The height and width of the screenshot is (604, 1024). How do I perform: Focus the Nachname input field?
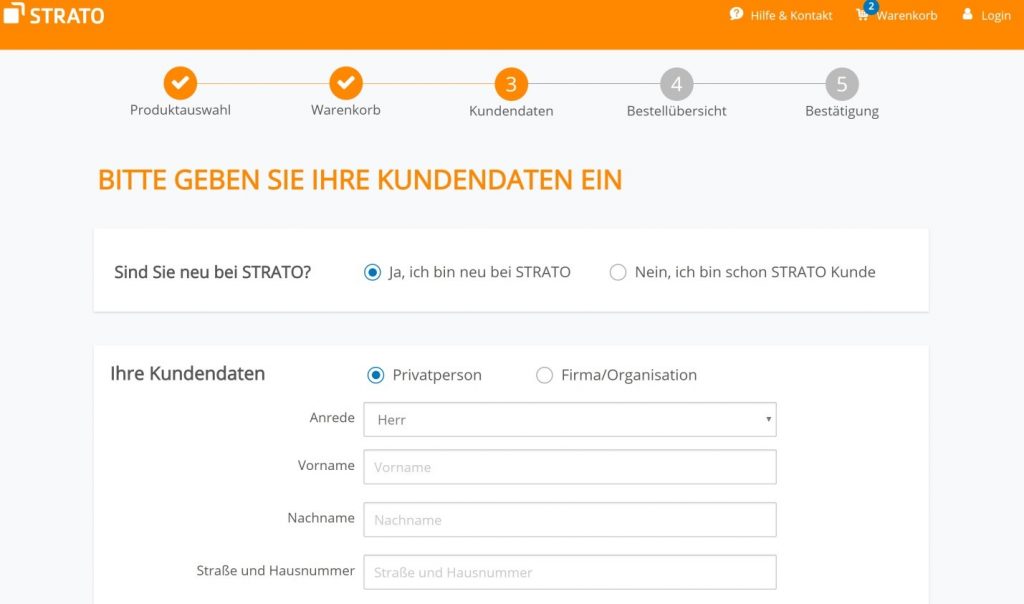coord(569,520)
